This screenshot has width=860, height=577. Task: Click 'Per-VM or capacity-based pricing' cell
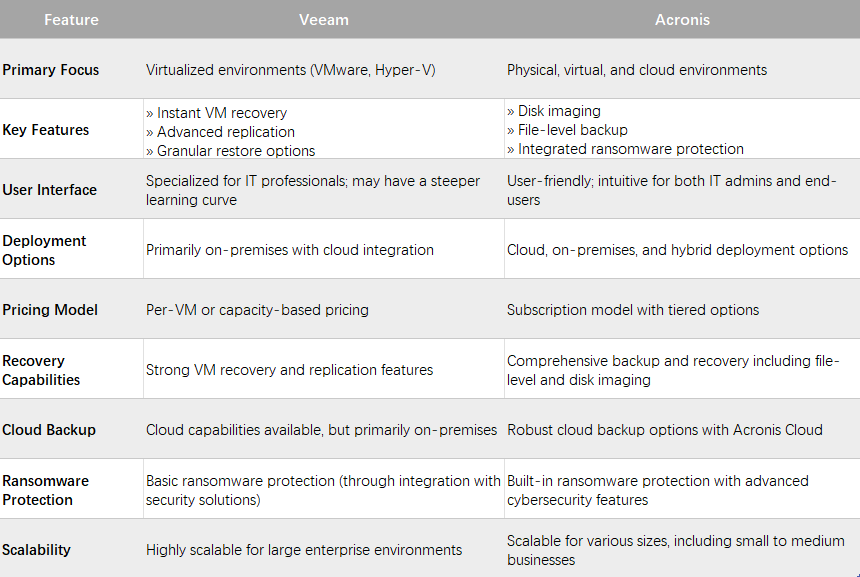[257, 310]
